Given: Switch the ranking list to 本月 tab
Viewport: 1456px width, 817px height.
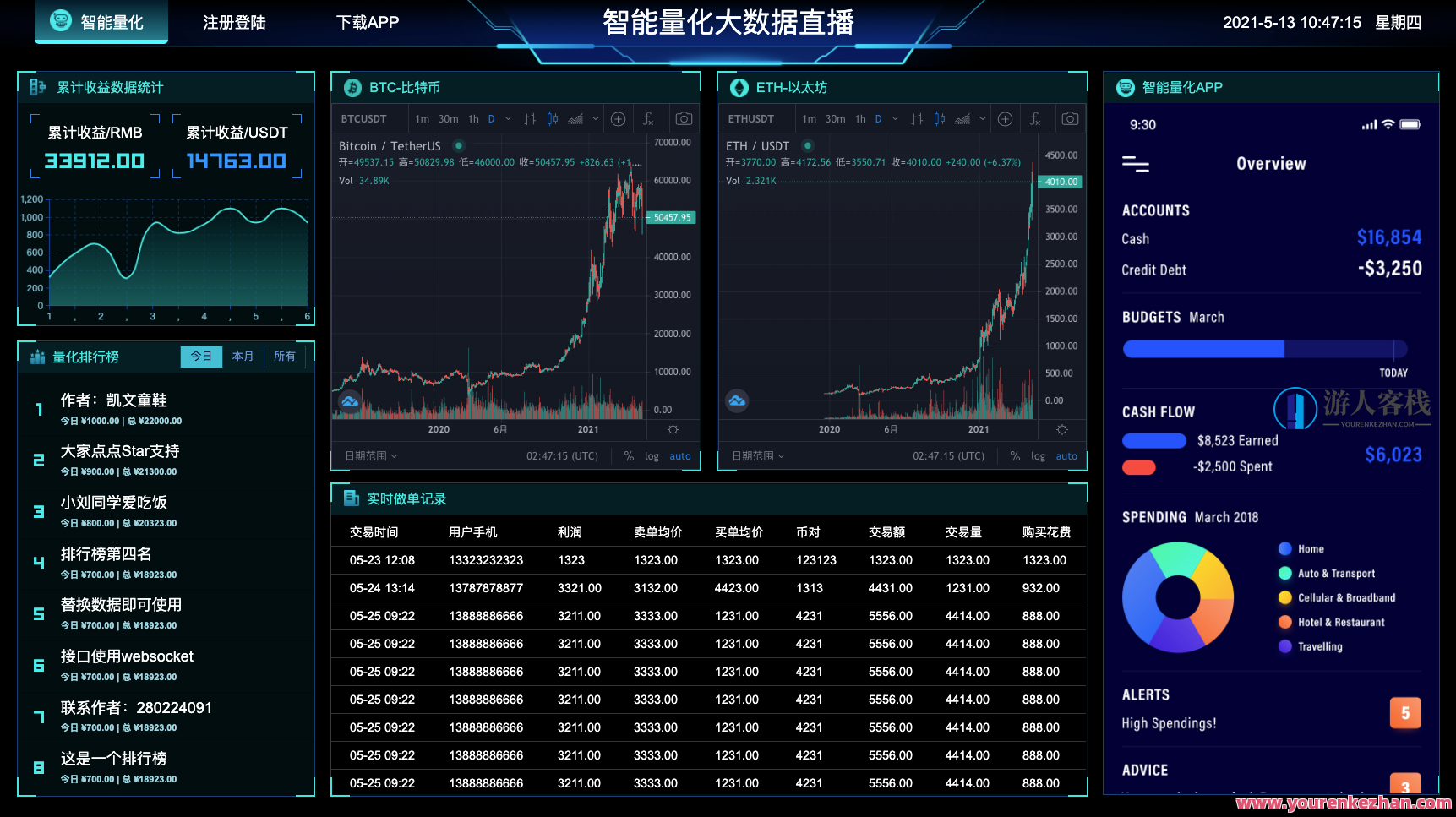Looking at the screenshot, I should [243, 356].
